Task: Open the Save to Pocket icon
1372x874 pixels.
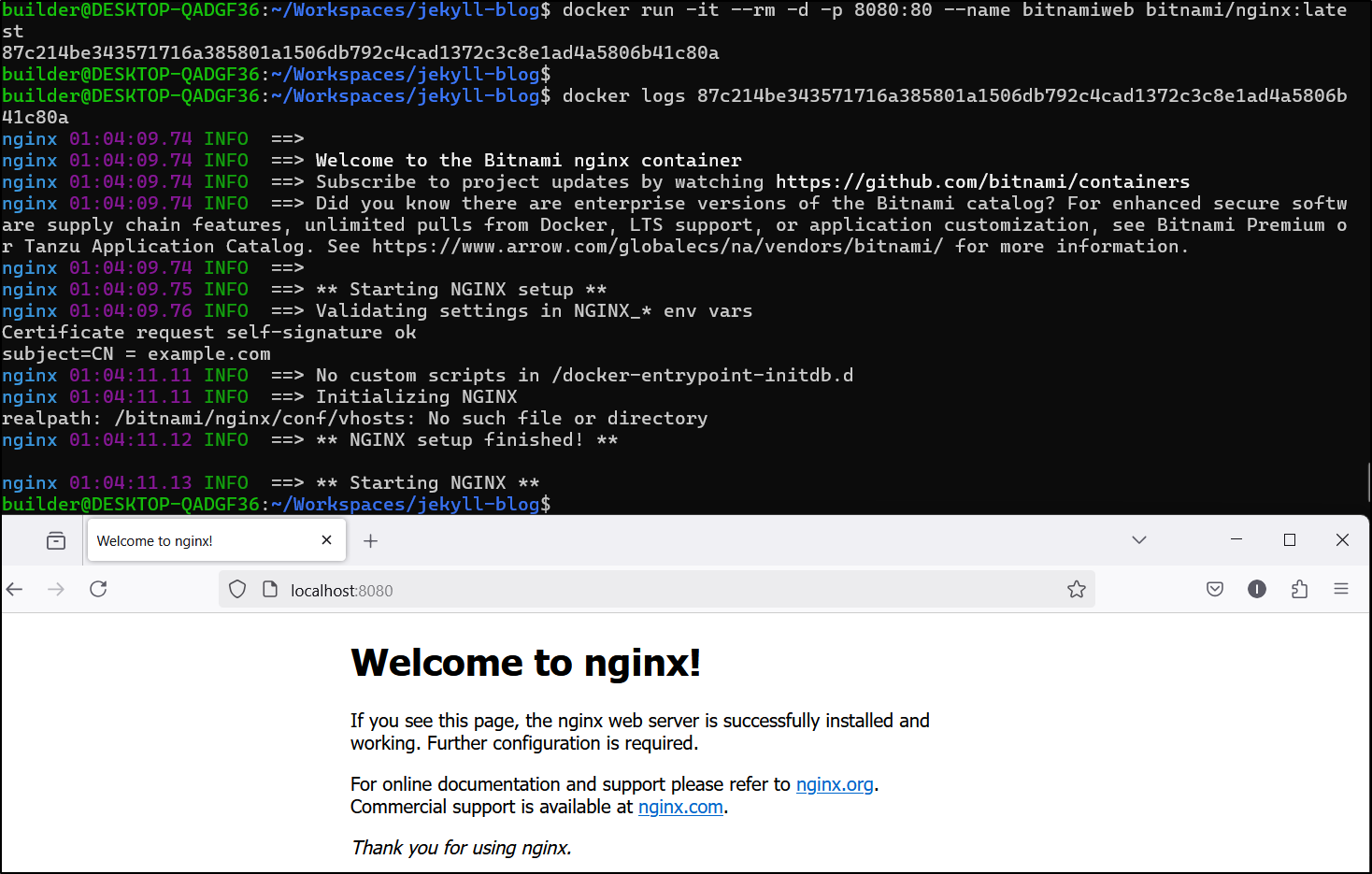Action: (1215, 589)
